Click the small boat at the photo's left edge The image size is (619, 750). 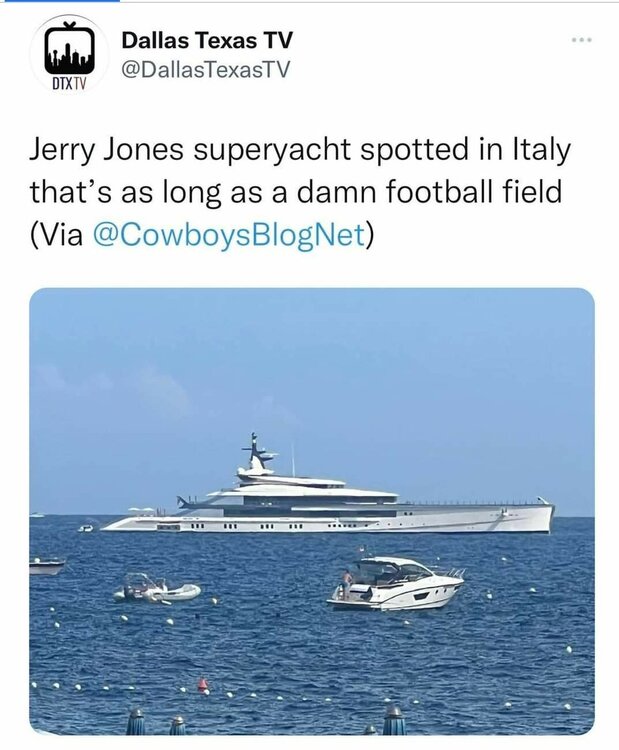(47, 565)
